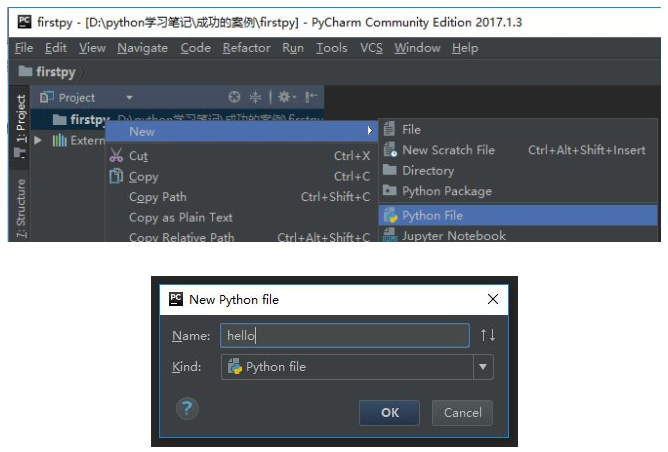
Task: Open the Help menu
Action: 465,48
